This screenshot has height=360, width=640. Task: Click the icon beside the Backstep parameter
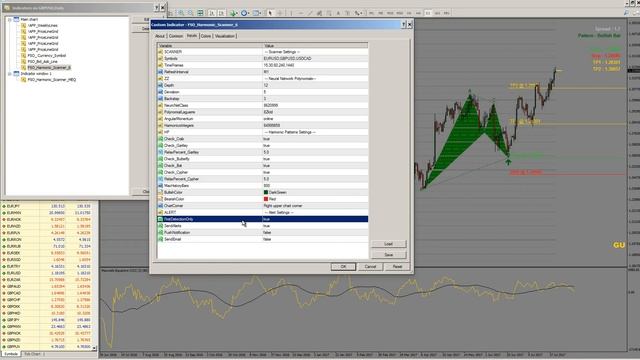tap(160, 99)
